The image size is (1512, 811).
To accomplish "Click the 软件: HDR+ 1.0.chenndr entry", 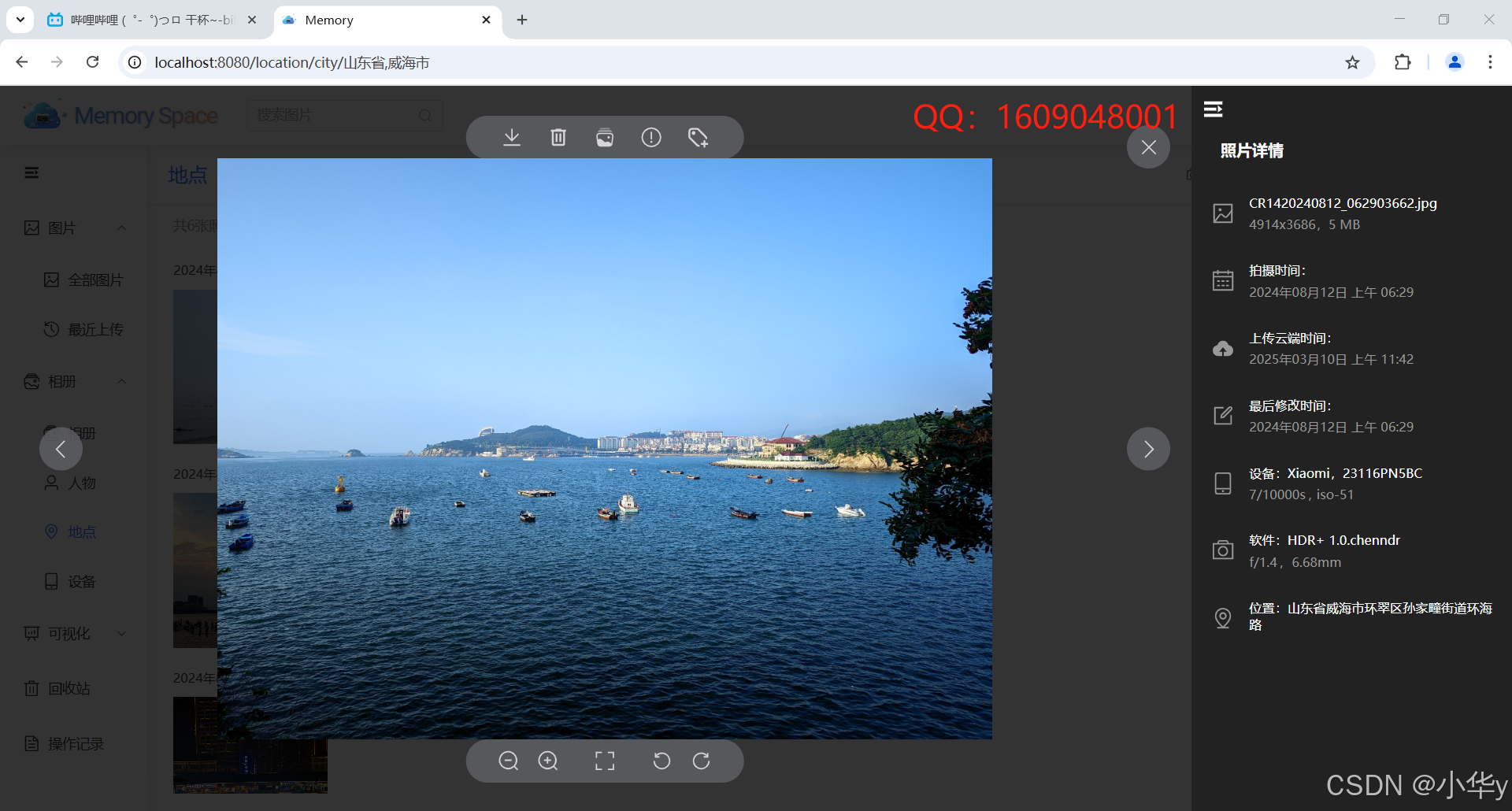I will [1325, 540].
